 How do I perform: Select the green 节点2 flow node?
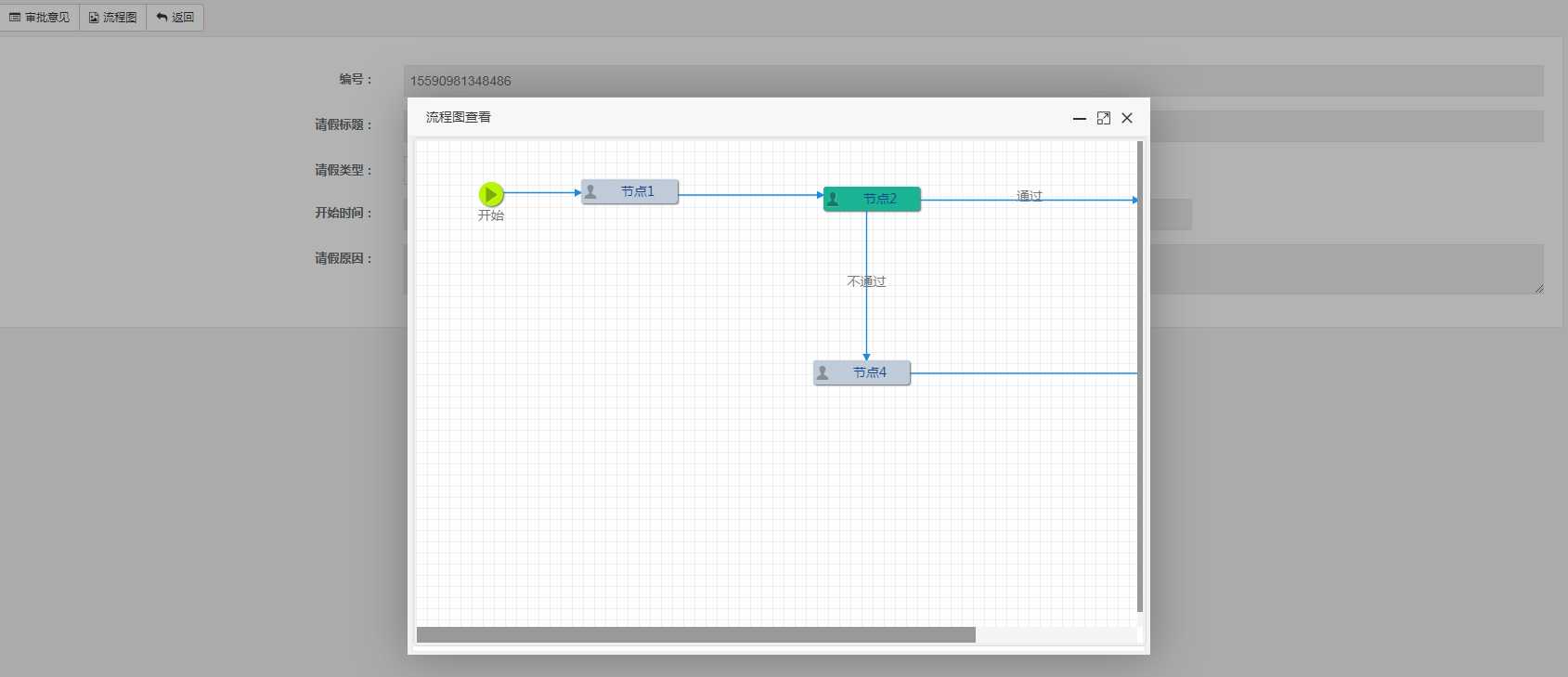(x=872, y=199)
